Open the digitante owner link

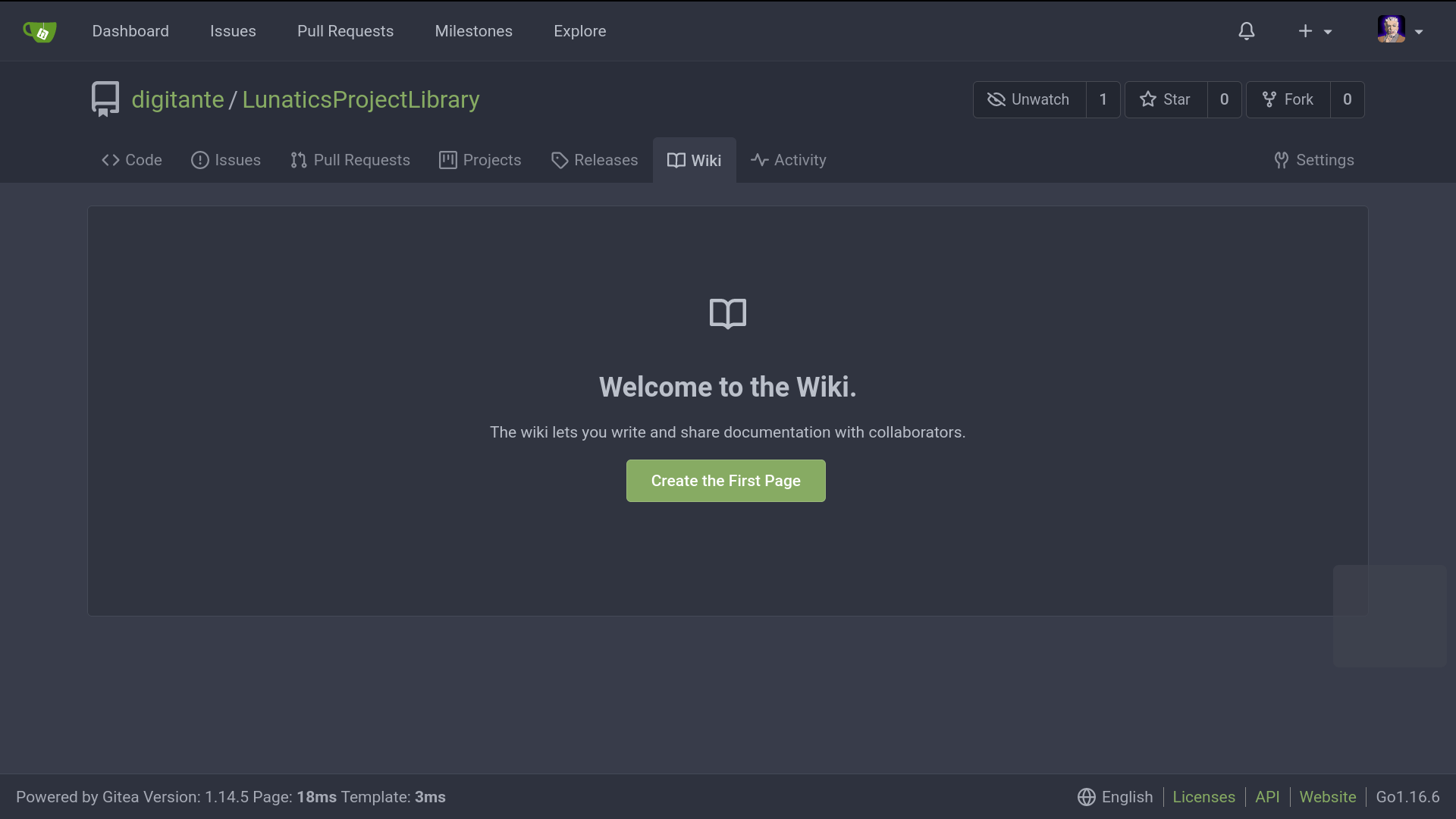point(177,99)
